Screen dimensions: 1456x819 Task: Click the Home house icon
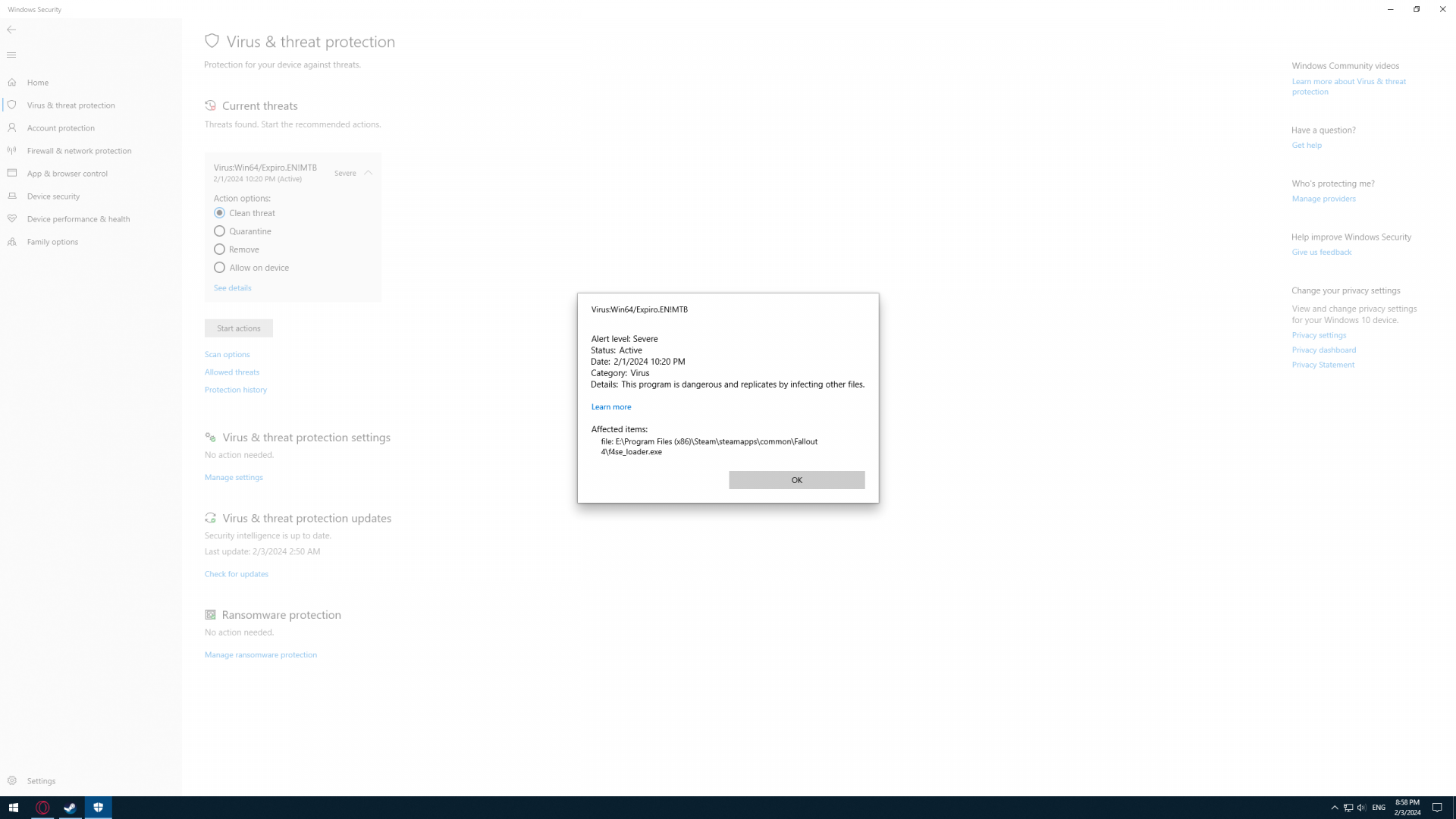click(12, 82)
